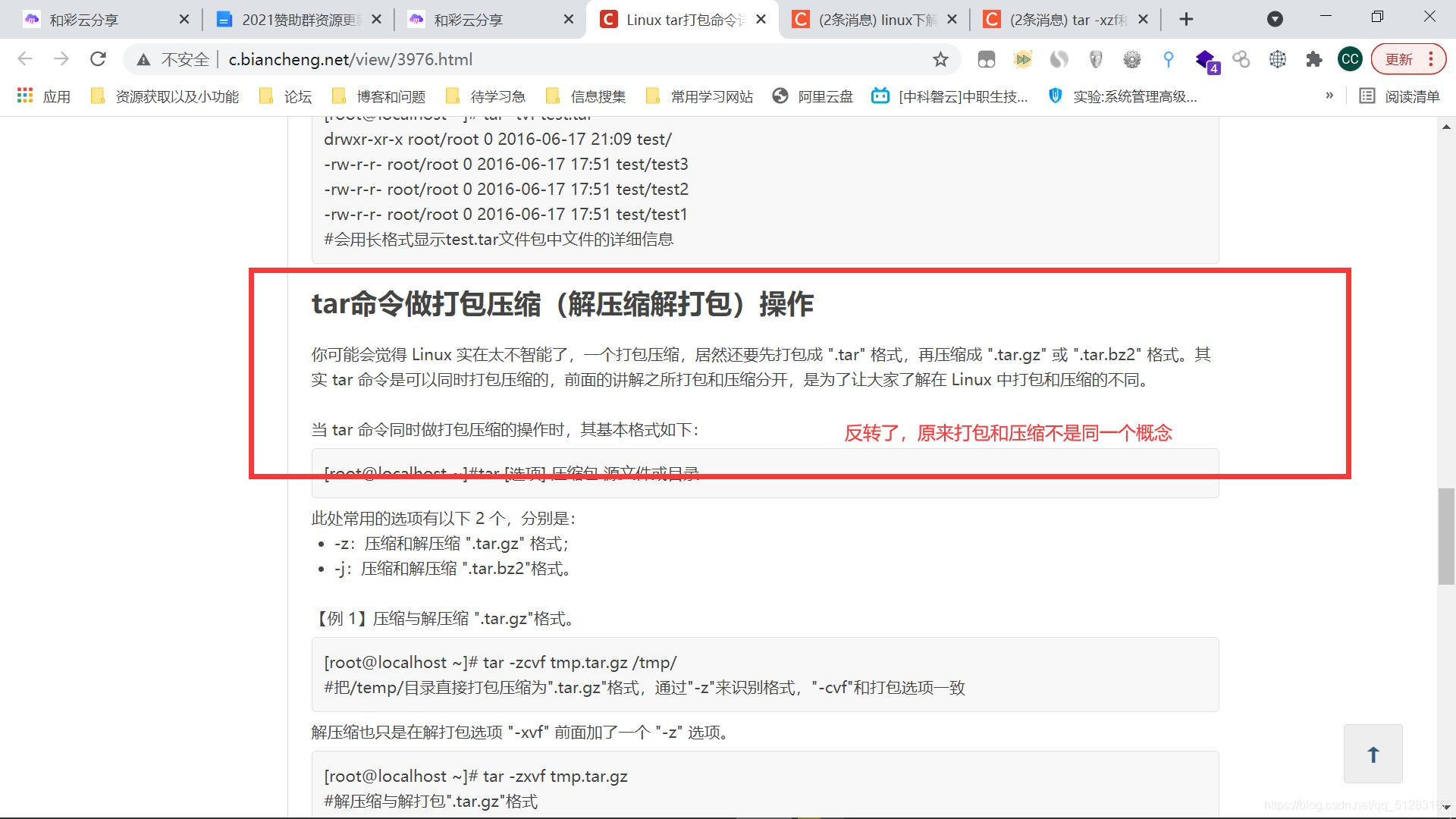
Task: Open the 待学习急 bookmark folder
Action: pos(486,96)
